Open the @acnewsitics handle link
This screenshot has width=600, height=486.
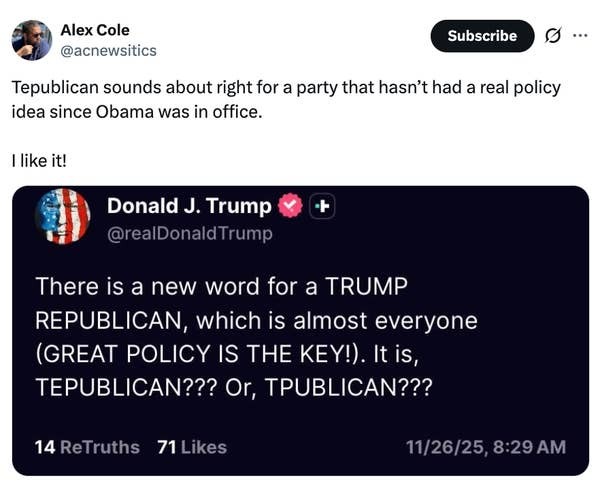(x=108, y=50)
